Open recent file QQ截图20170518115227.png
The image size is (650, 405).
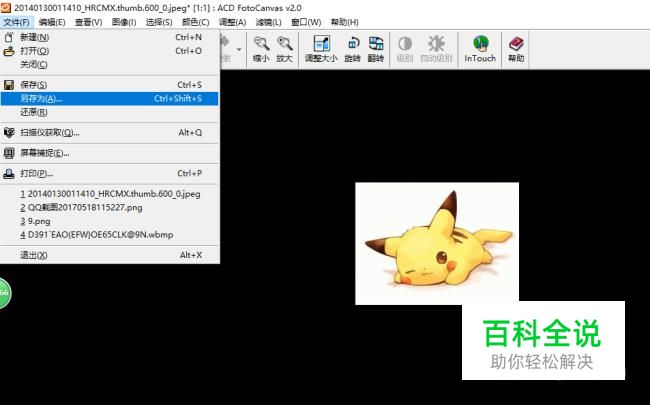tap(109, 208)
